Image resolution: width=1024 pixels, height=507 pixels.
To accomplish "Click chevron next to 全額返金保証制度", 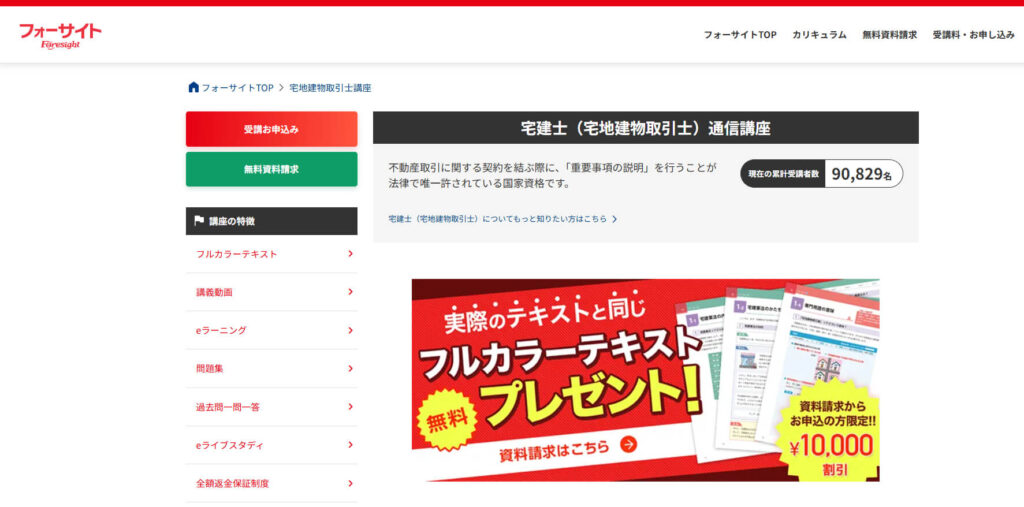I will coord(351,483).
